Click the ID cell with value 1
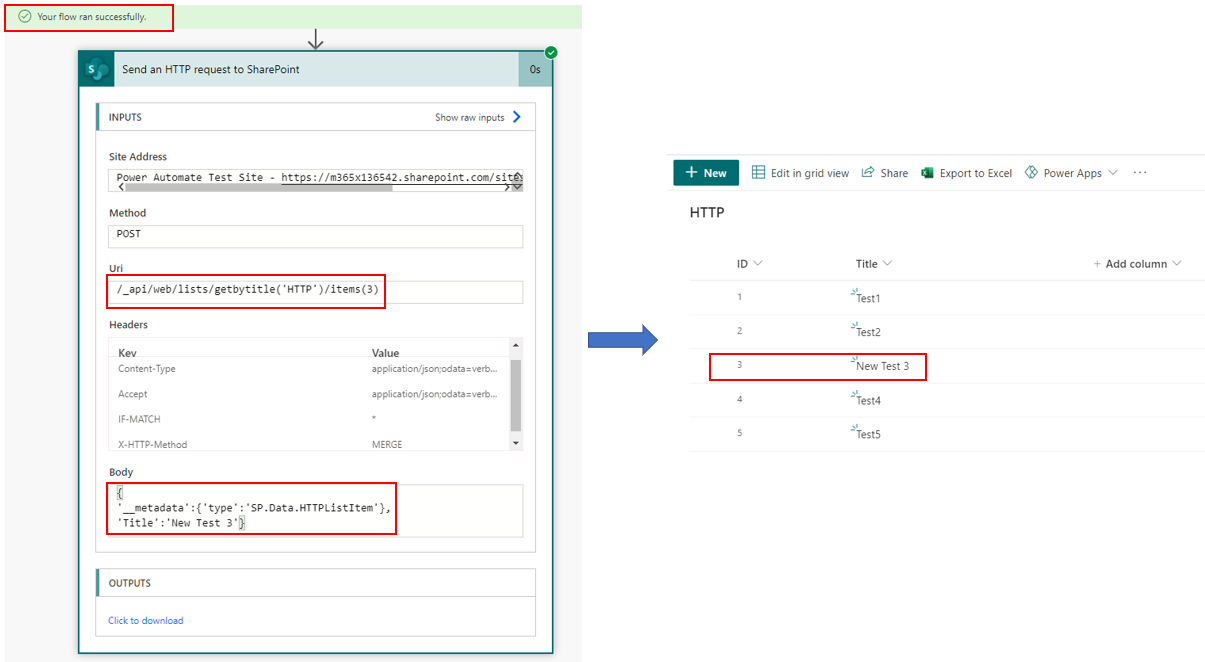Screen dimensions: 1205x662 tap(740, 297)
